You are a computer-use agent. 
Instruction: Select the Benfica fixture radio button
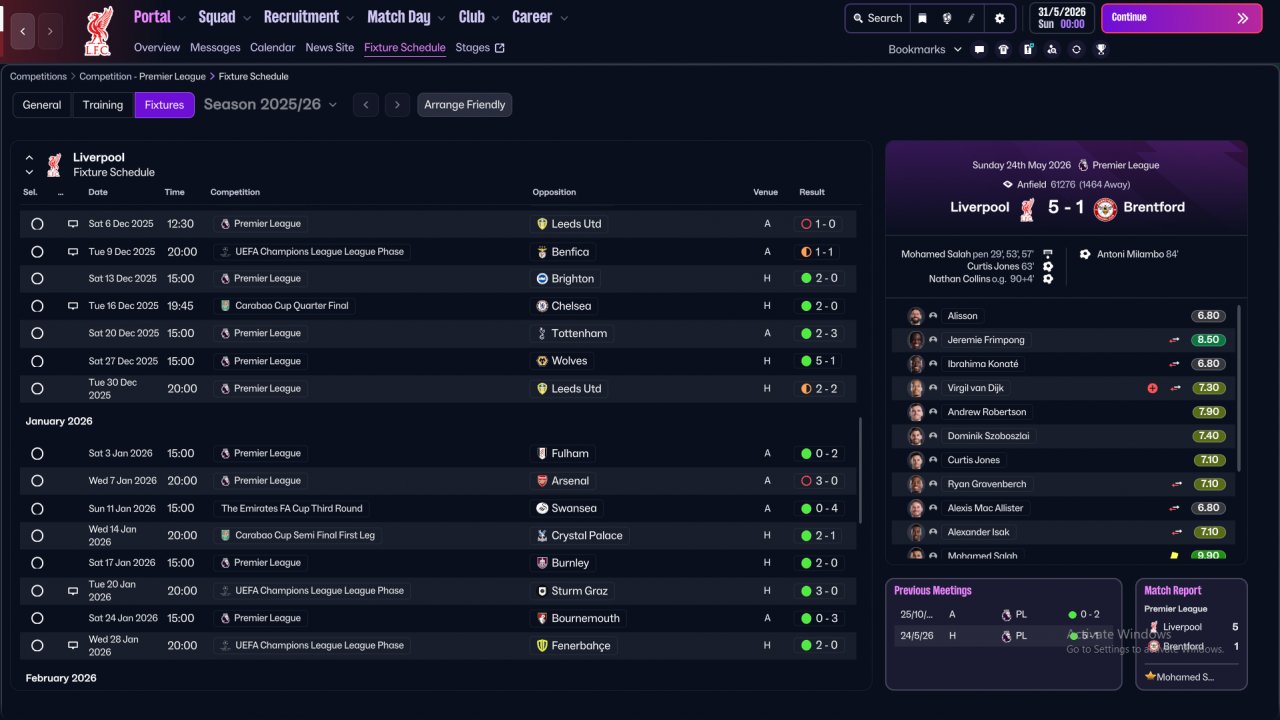coord(37,252)
